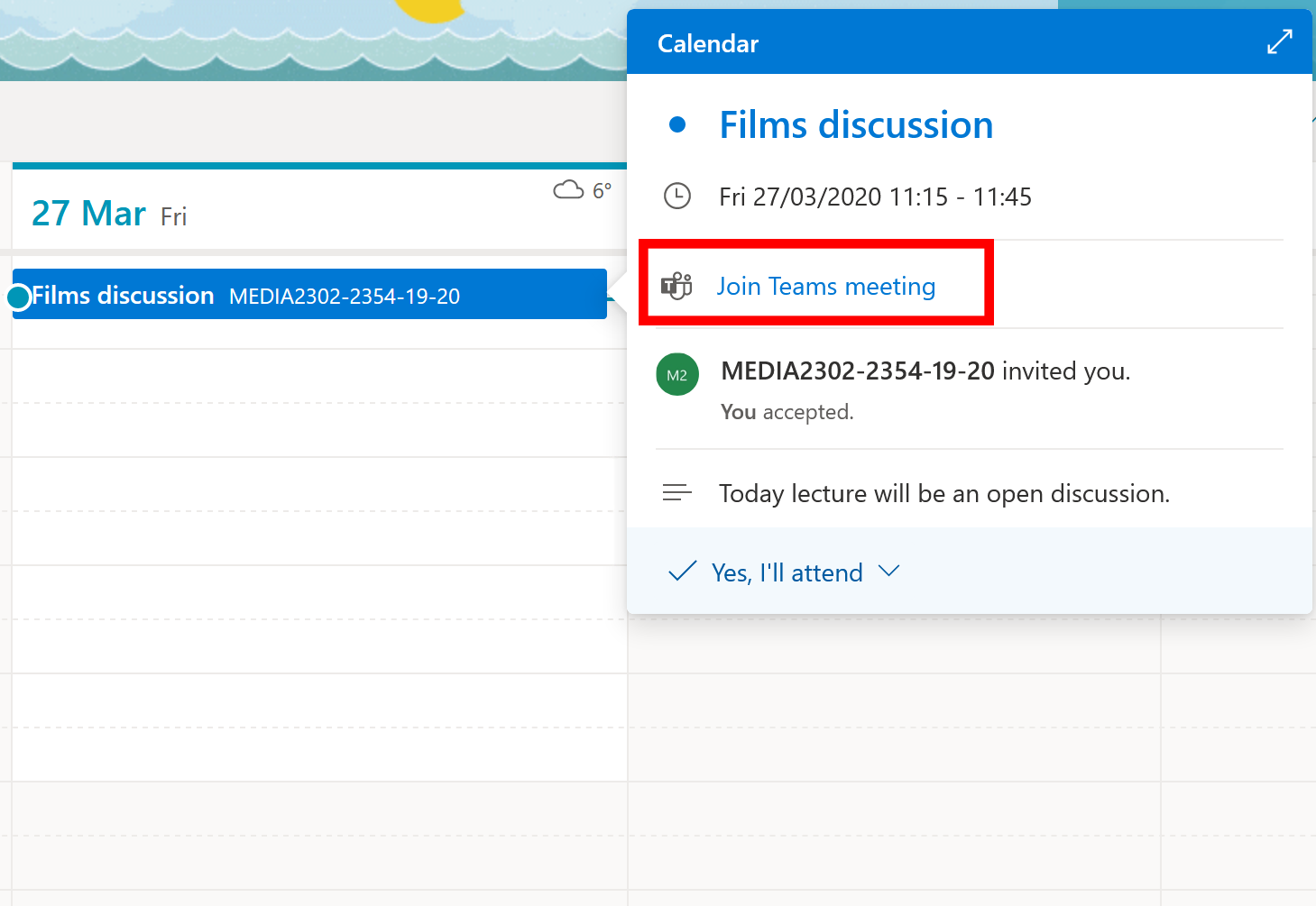Click the Calendar popup header title
The width and height of the screenshot is (1316, 906).
click(708, 43)
